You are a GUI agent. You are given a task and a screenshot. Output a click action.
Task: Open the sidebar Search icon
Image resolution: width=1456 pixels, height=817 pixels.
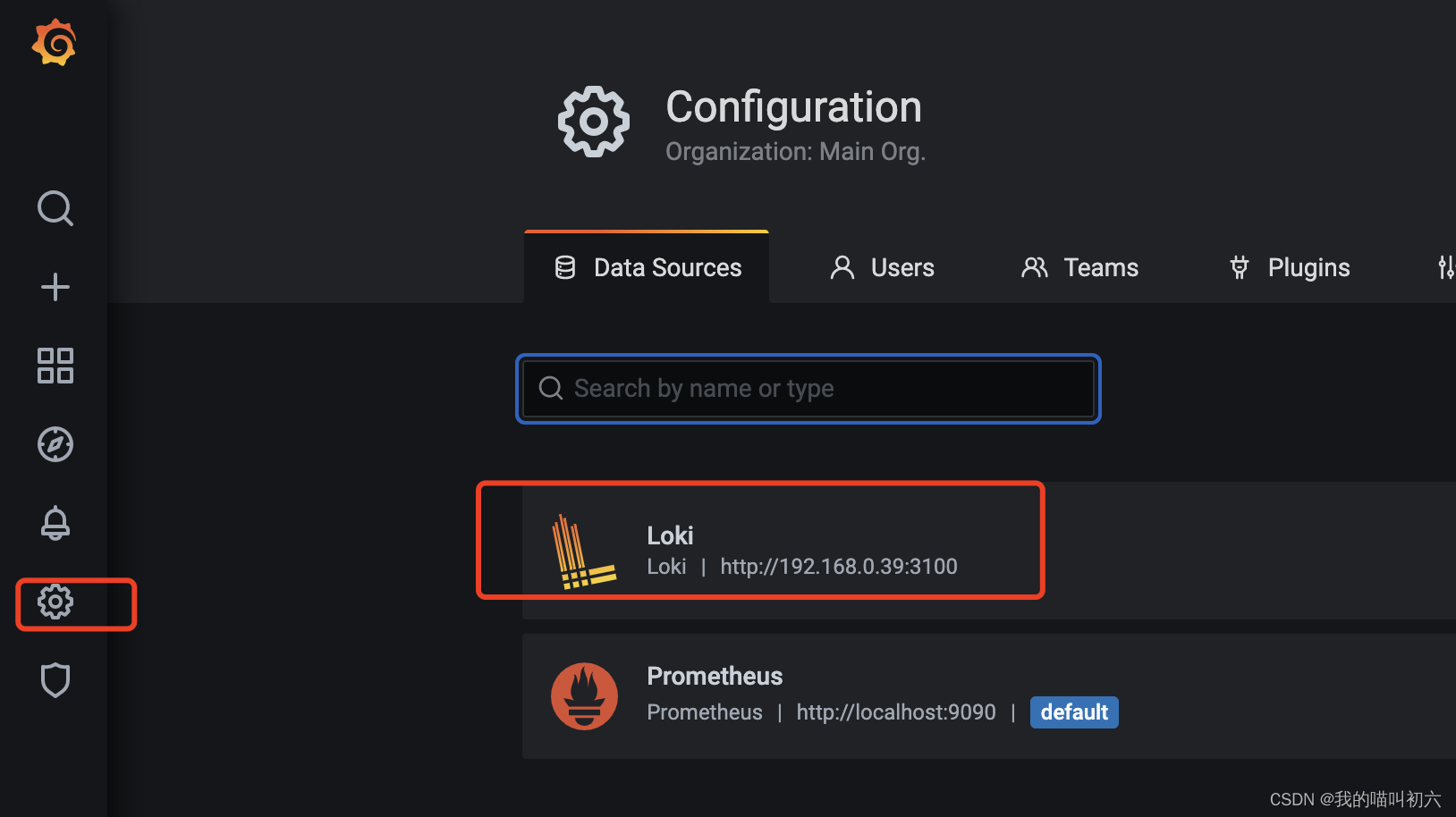(x=55, y=208)
